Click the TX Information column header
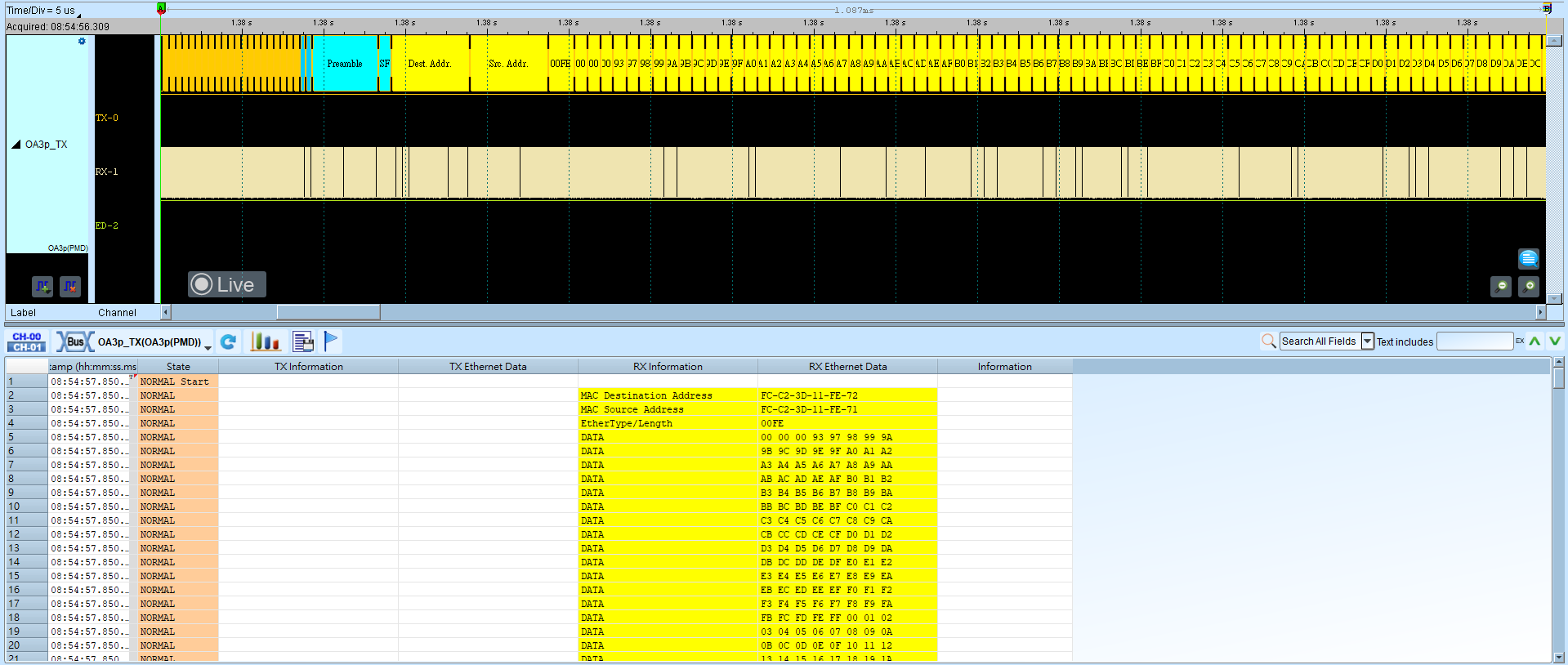Viewport: 1568px width, 665px height. pyautogui.click(x=309, y=367)
